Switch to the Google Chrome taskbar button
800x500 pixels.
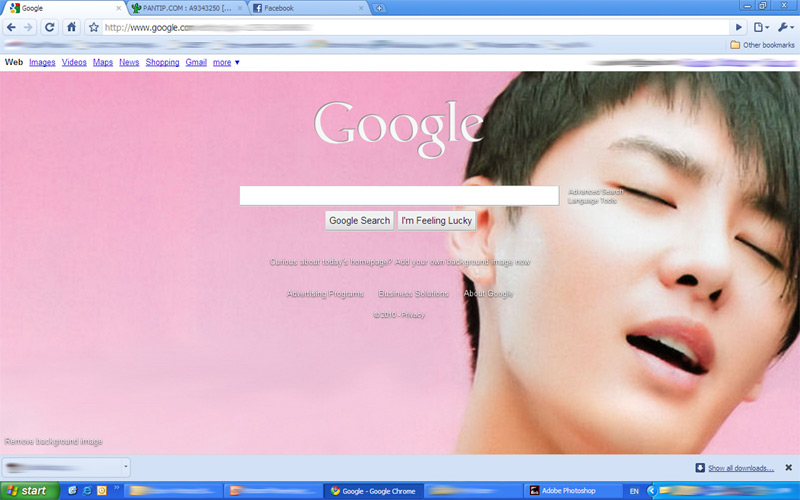373,491
